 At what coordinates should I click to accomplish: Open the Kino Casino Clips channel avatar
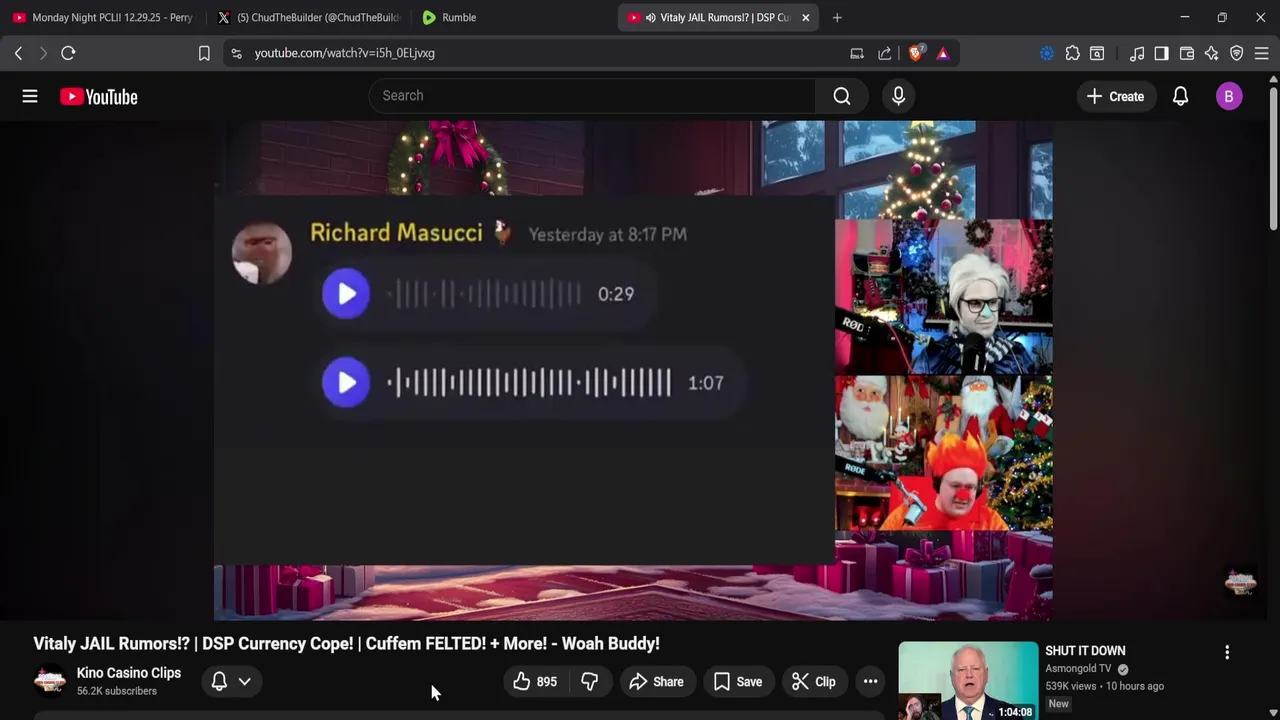click(50, 682)
